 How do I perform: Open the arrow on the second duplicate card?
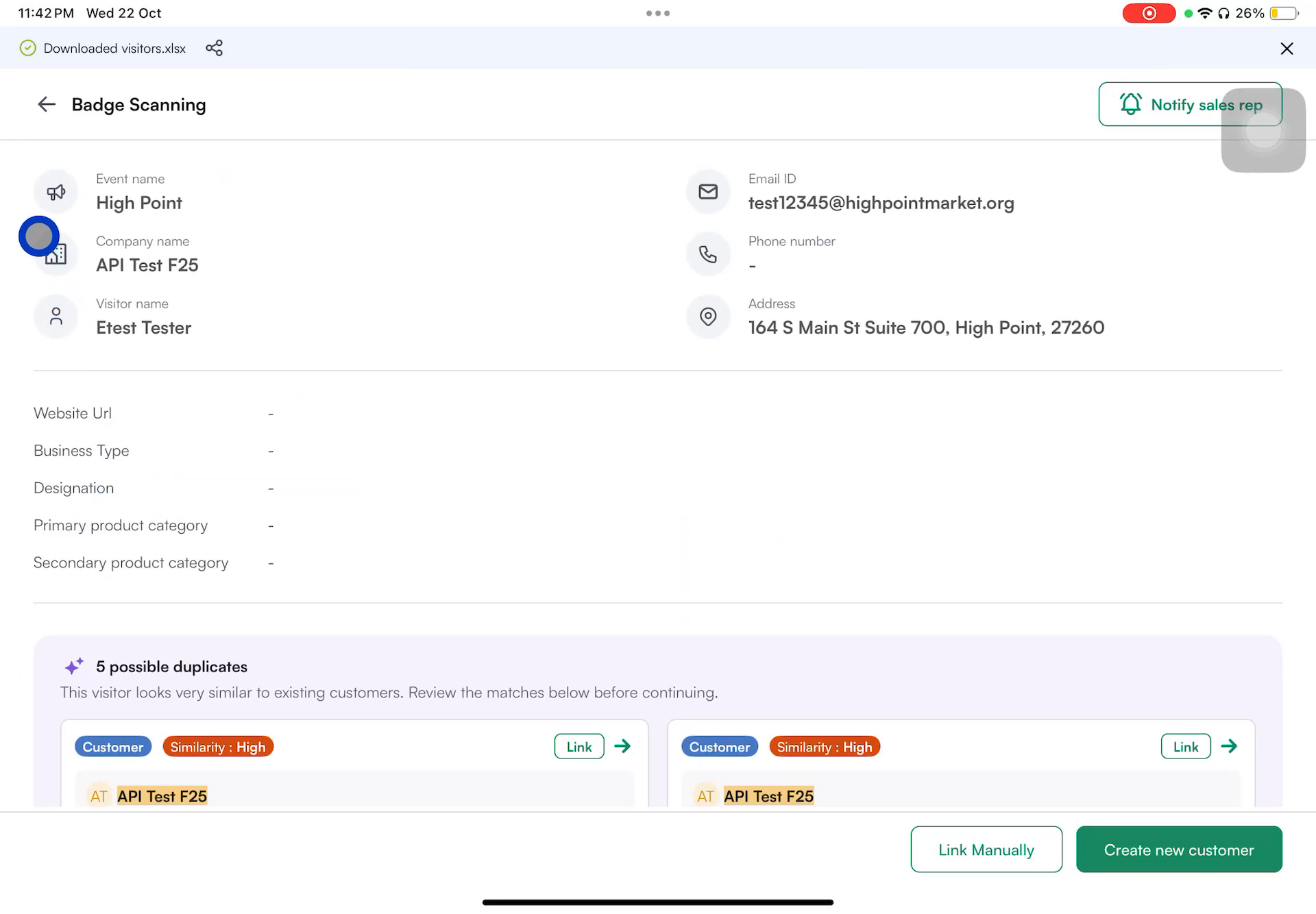(x=1230, y=746)
